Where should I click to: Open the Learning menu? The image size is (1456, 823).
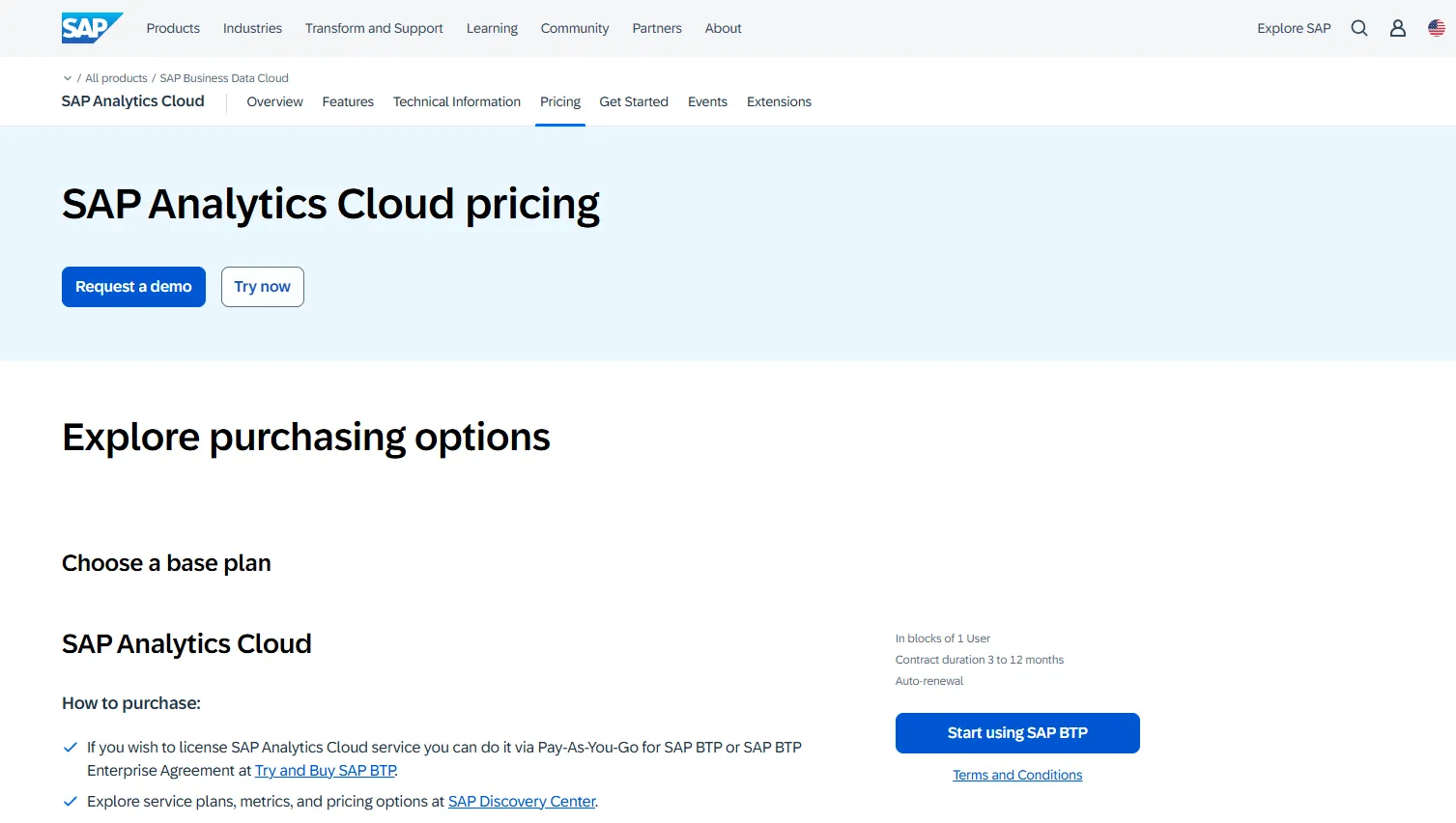pos(492,28)
